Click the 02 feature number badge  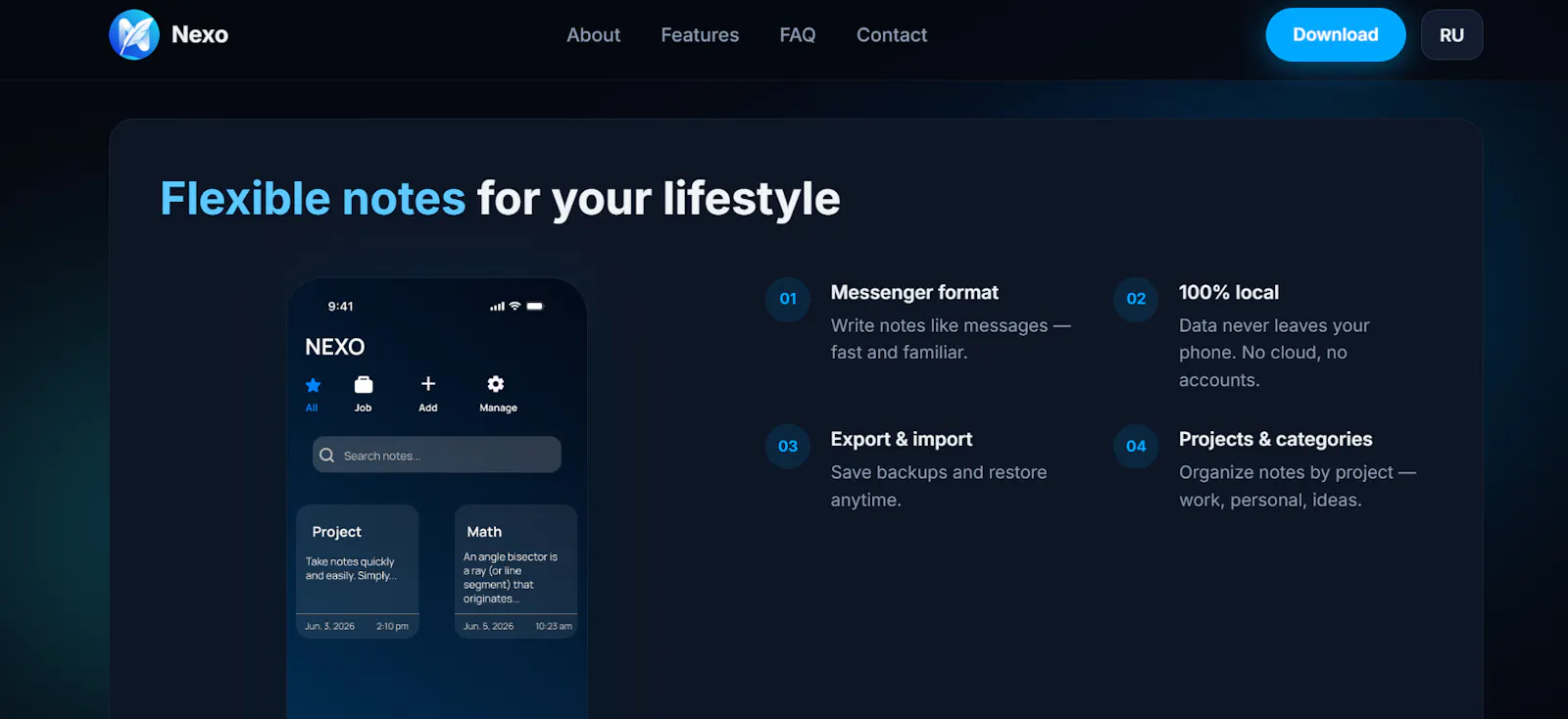click(1136, 299)
